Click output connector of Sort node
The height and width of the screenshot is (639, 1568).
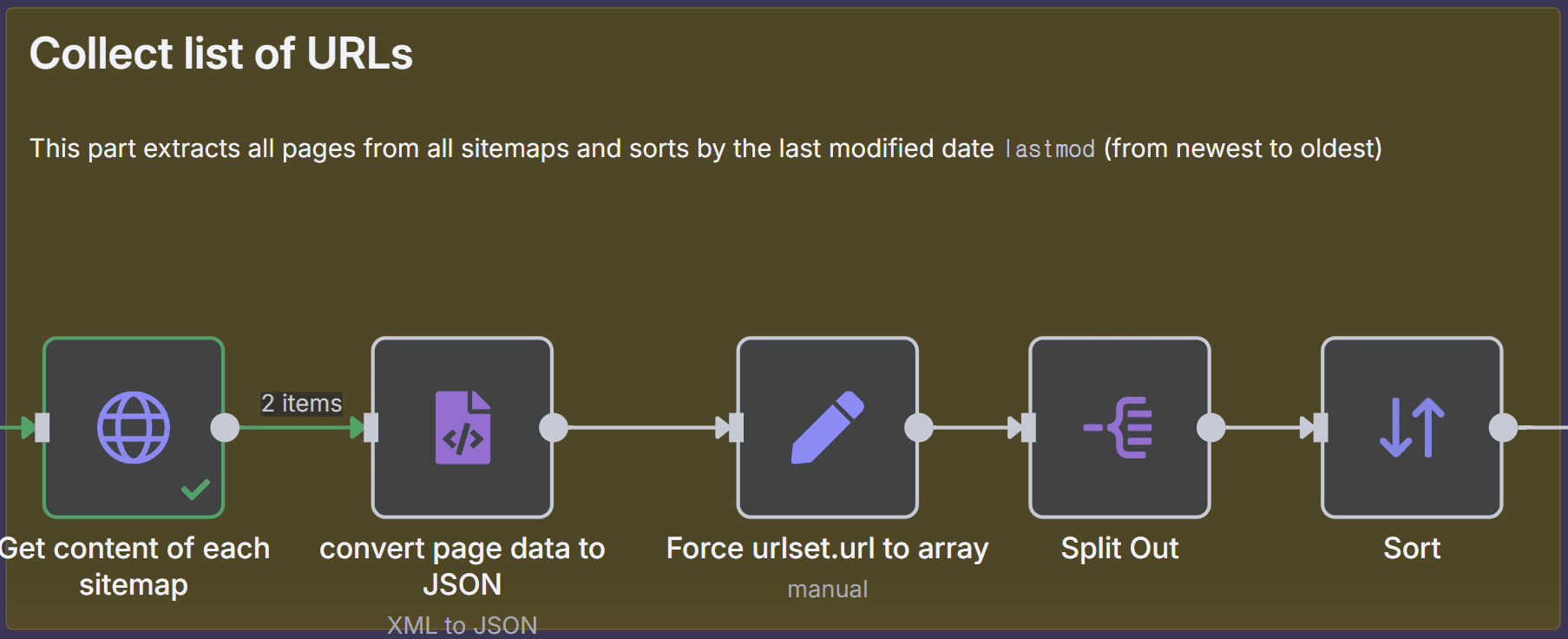[x=1504, y=427]
